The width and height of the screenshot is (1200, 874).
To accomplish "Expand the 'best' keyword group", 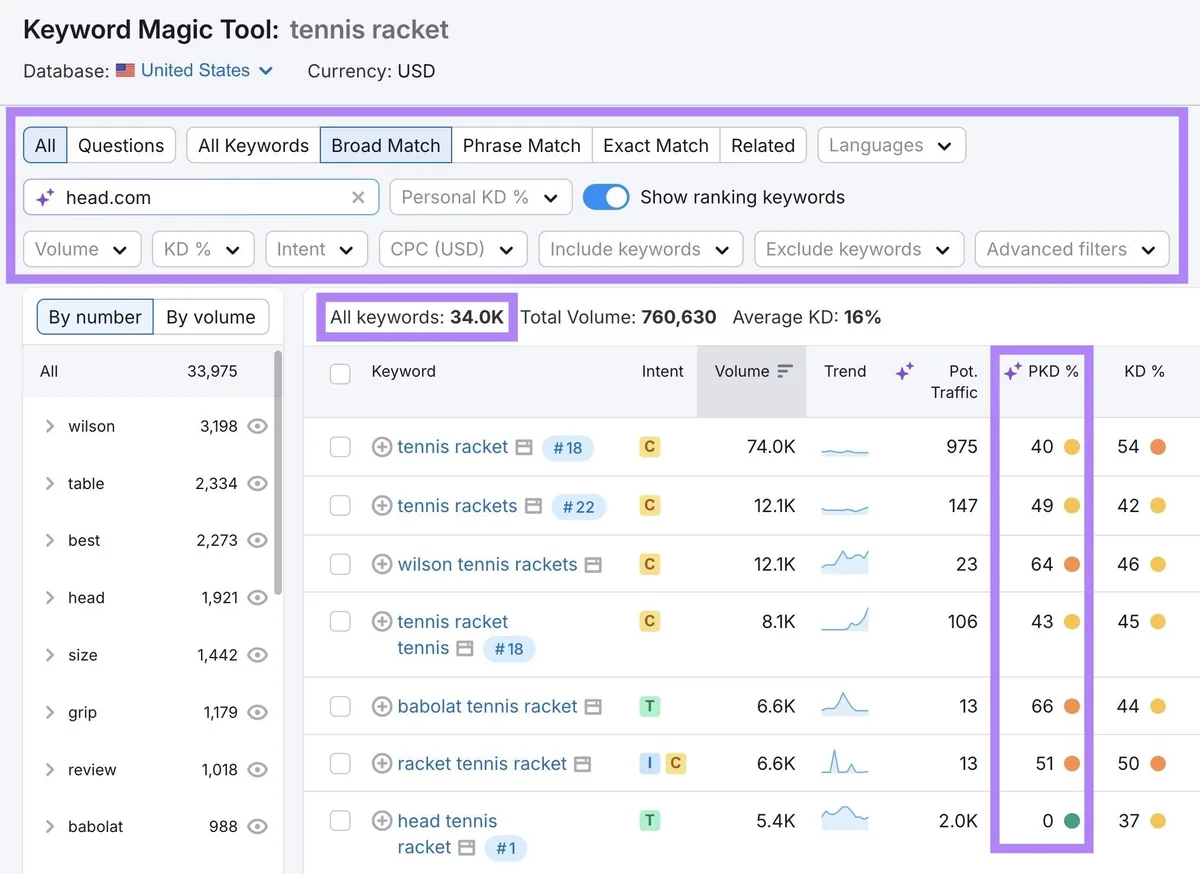I will pos(49,541).
